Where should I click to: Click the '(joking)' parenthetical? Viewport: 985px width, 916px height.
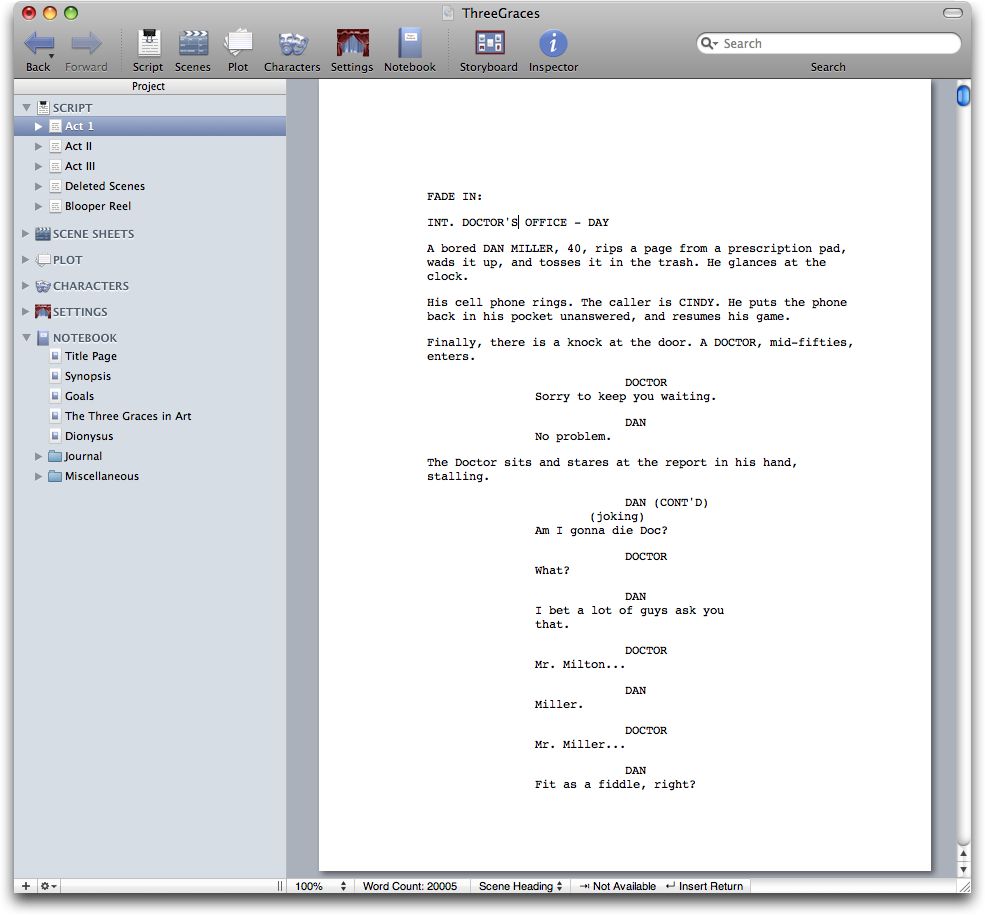click(617, 516)
